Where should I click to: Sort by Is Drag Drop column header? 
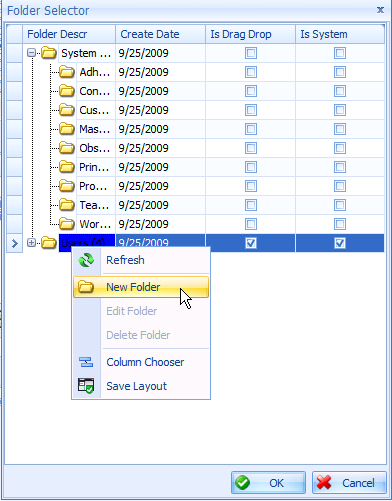tap(250, 34)
